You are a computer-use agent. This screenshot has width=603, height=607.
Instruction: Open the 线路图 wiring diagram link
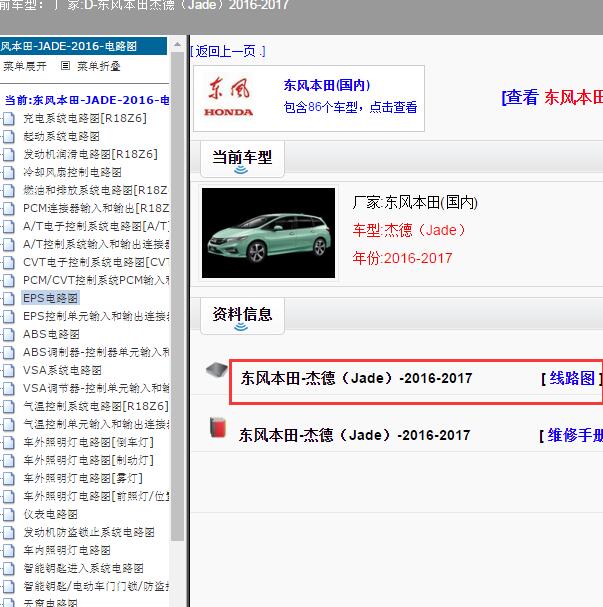(x=572, y=378)
